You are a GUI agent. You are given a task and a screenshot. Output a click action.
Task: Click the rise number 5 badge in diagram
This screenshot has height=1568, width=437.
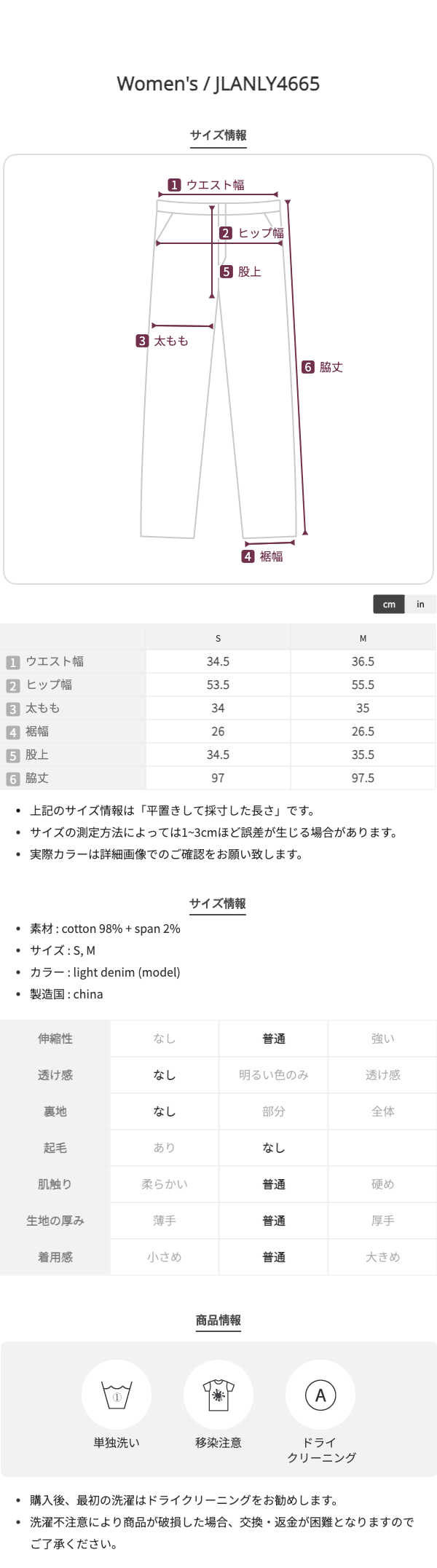pos(227,272)
